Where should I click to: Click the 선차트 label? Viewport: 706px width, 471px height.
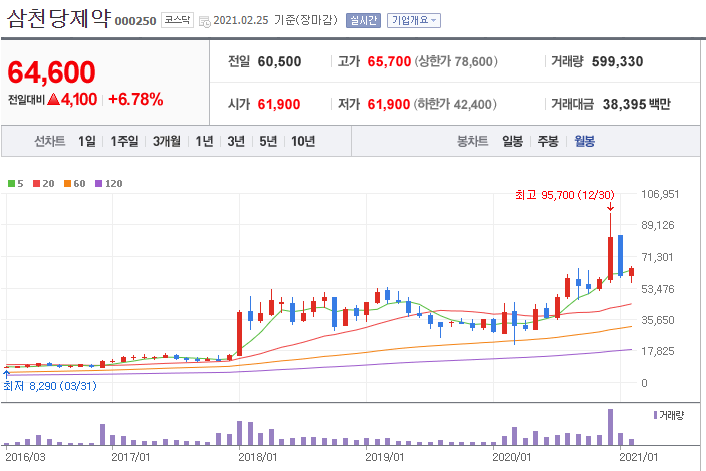pos(50,141)
